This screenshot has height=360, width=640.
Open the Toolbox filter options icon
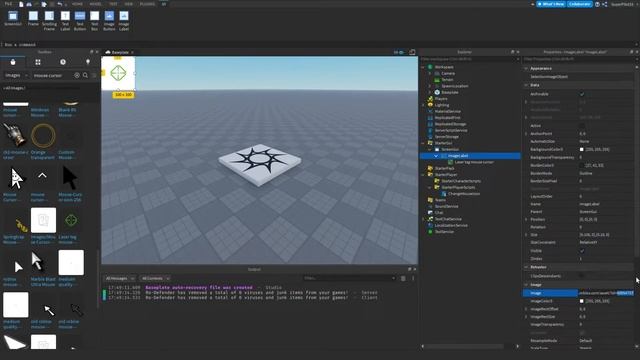coord(94,76)
